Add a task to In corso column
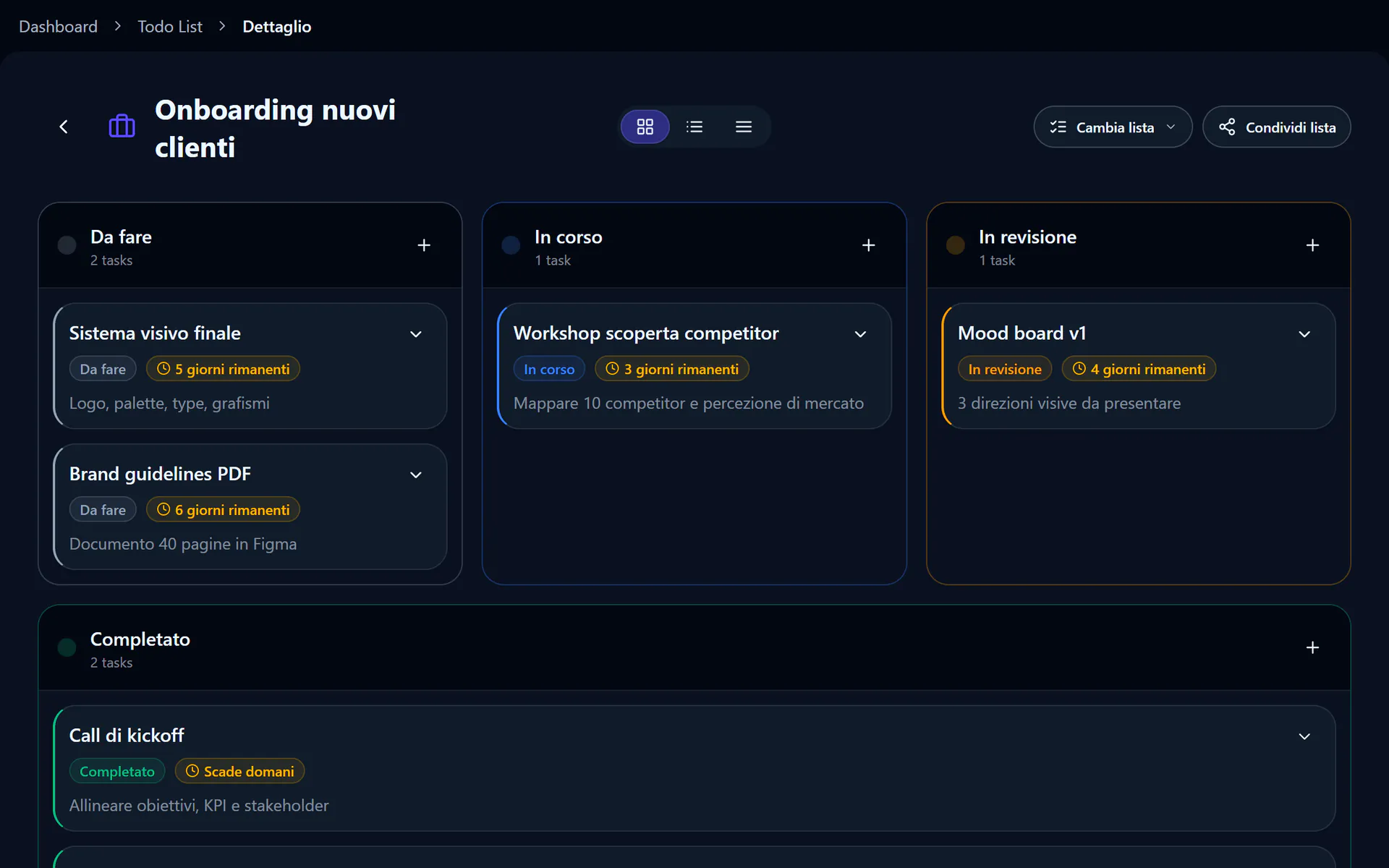The height and width of the screenshot is (868, 1389). 868,245
